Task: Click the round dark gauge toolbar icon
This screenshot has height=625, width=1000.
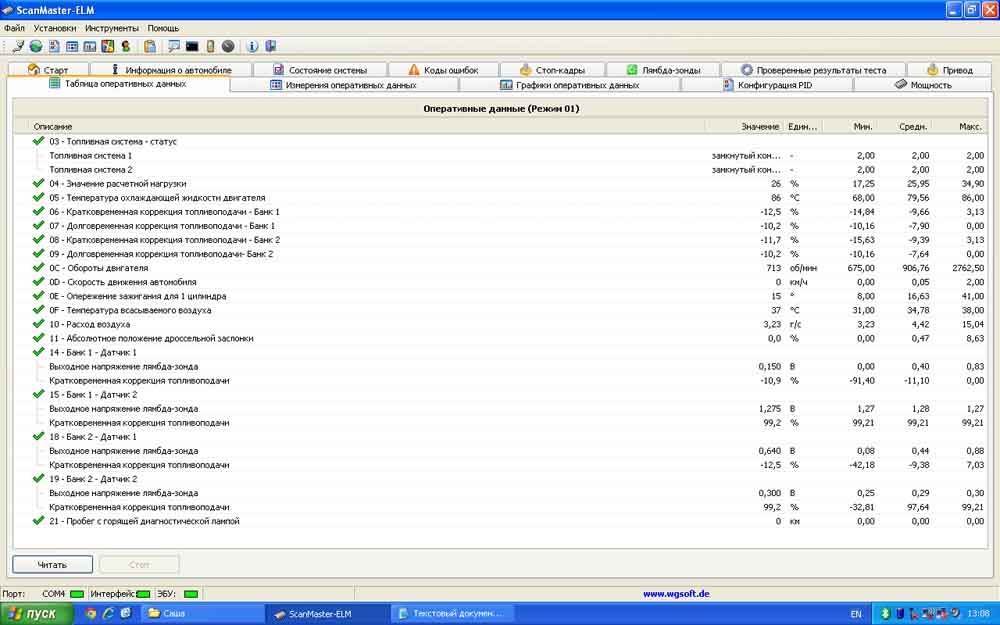Action: [228, 46]
